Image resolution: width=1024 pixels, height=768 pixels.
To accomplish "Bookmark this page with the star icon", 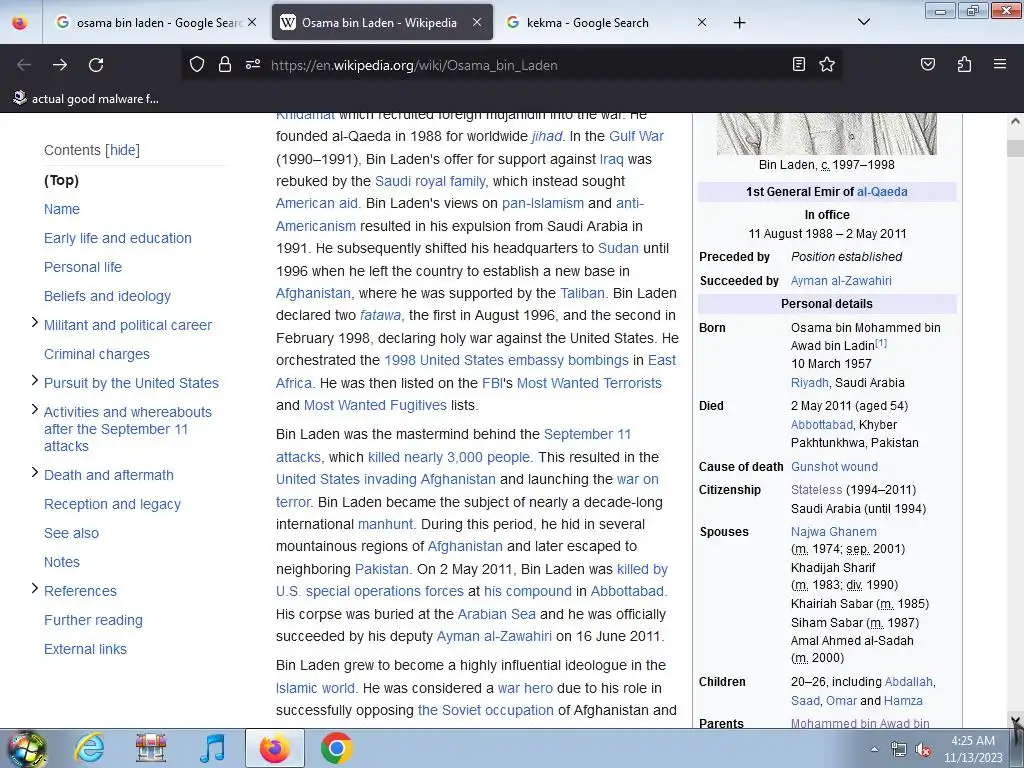I will tap(827, 64).
